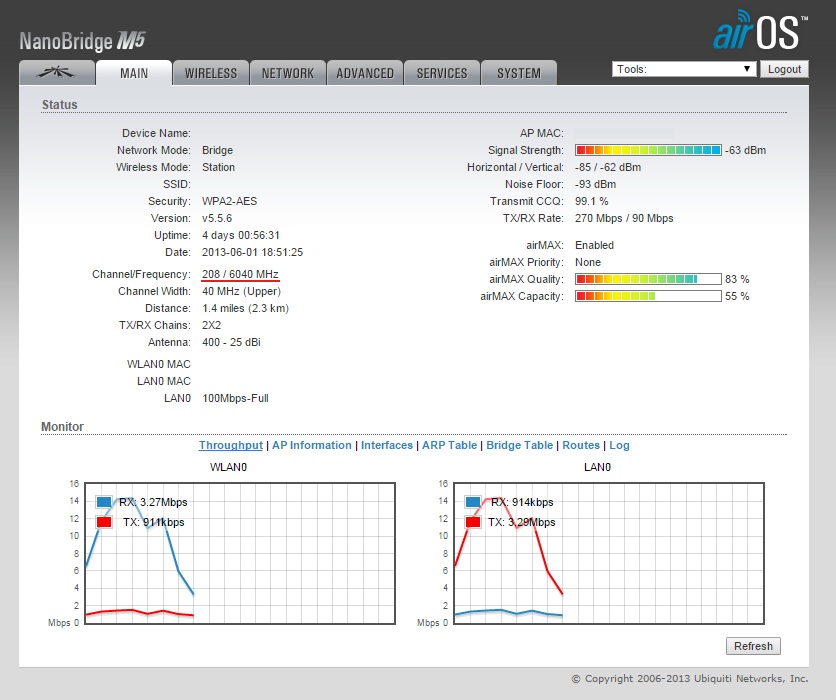The height and width of the screenshot is (700, 836).
Task: Click the 83 % airMAX Quality value
Action: 737,279
